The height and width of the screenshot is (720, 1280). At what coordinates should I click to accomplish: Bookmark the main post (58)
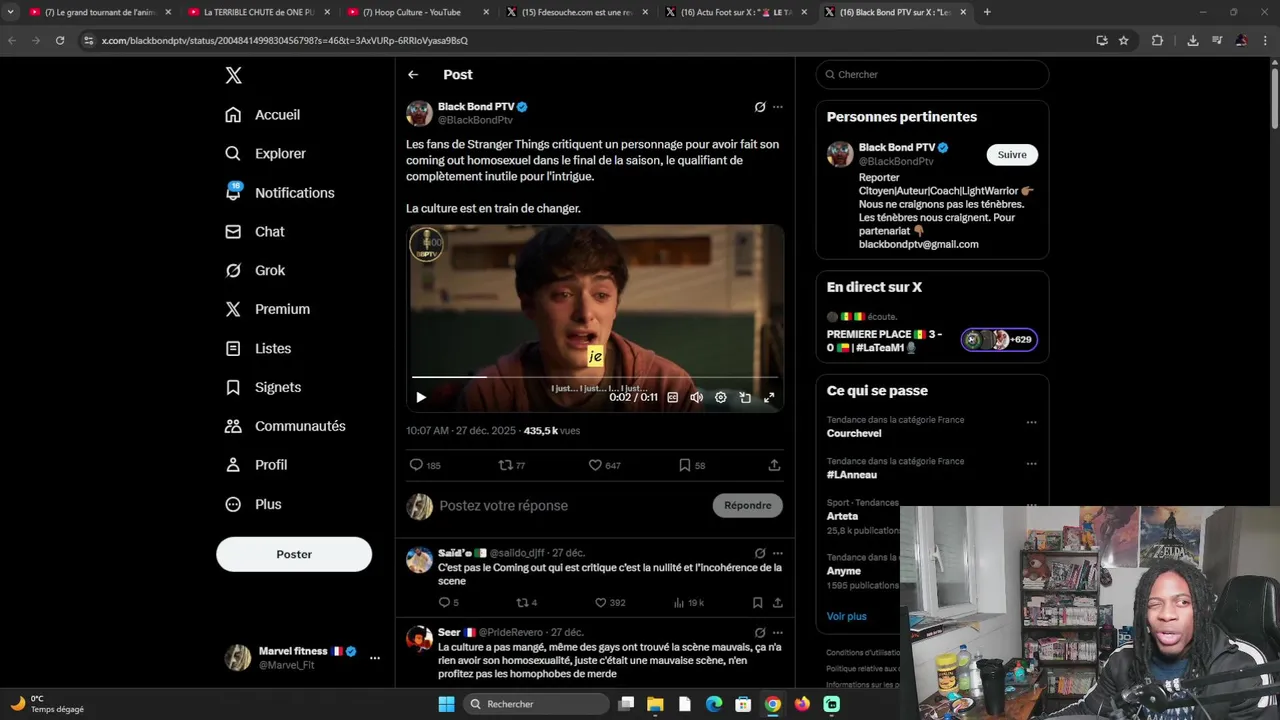(692, 465)
